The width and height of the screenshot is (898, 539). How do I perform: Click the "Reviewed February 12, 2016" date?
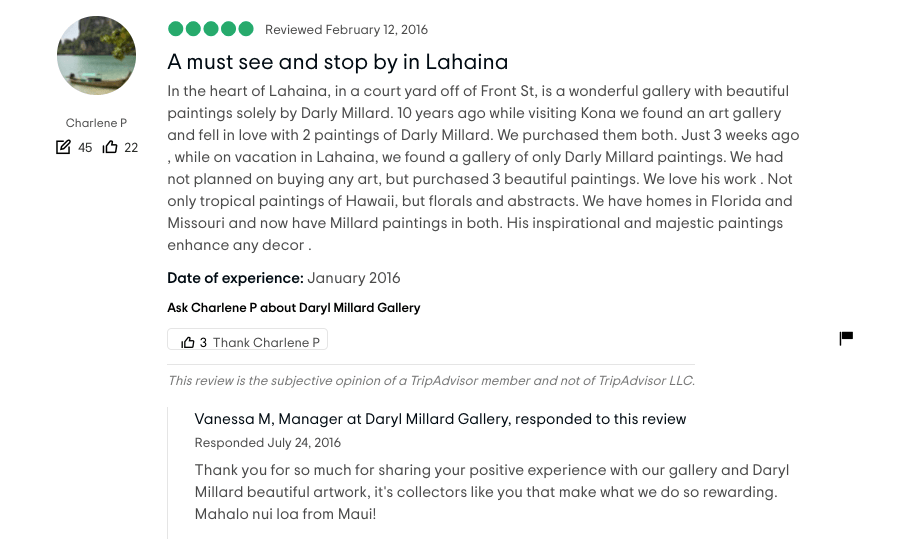(x=346, y=30)
